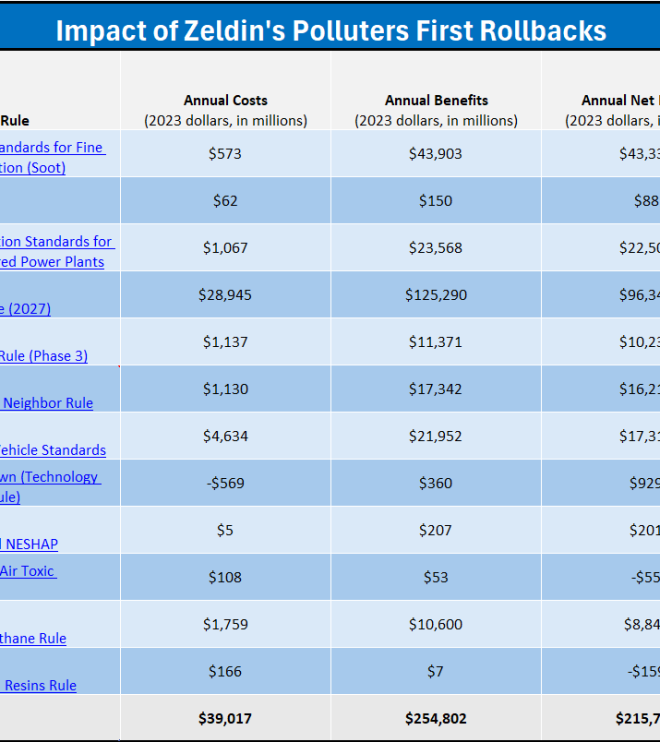This screenshot has height=742, width=660.
Task: Select the $28,945 cost cell
Action: click(x=225, y=295)
